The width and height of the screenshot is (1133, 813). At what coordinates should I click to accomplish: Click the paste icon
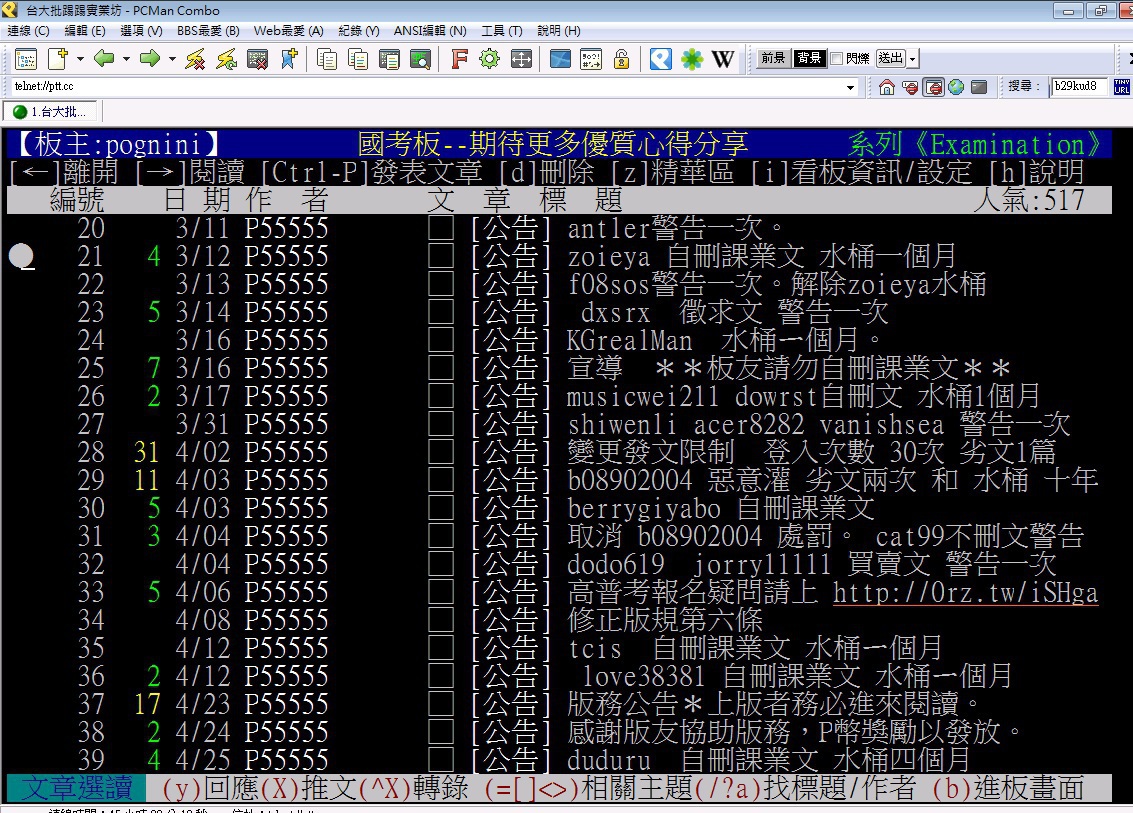[389, 59]
